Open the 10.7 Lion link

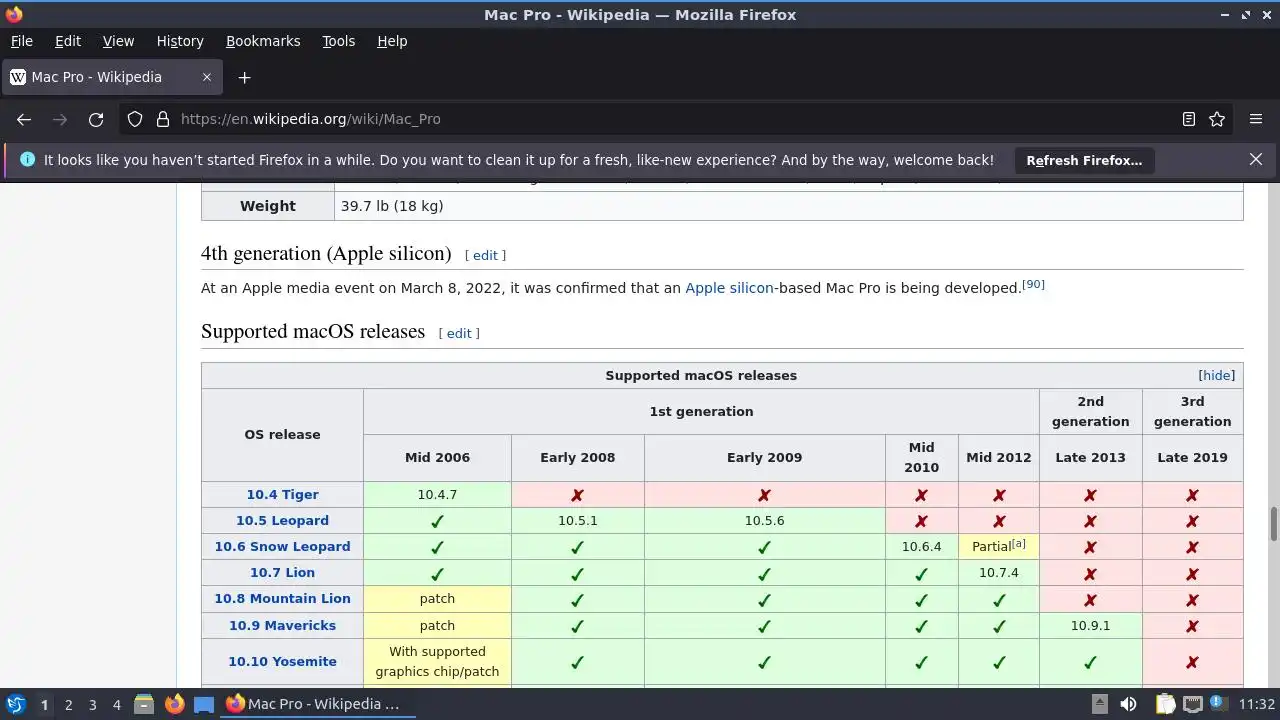282,572
